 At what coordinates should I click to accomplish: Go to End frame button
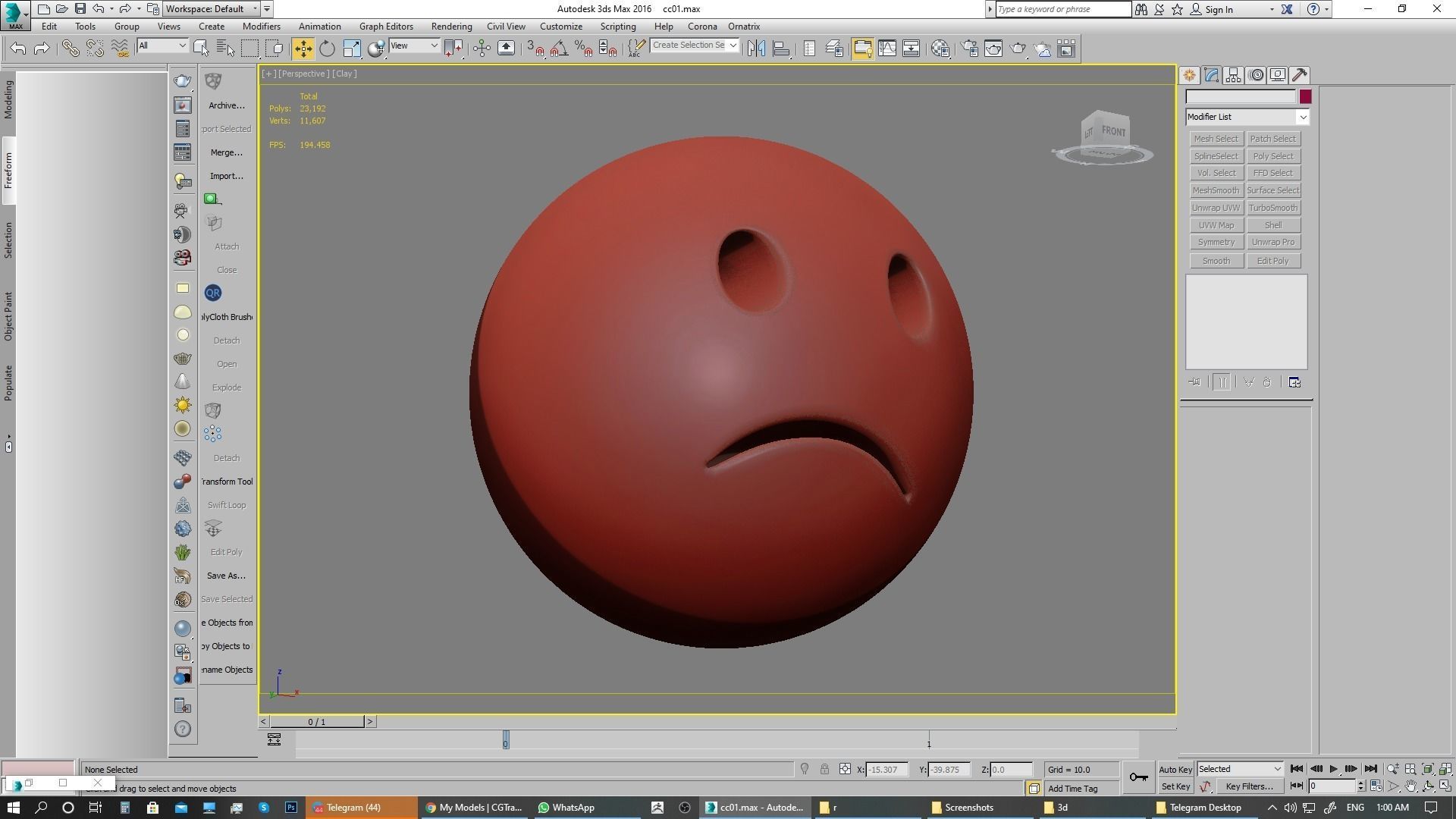point(1370,769)
